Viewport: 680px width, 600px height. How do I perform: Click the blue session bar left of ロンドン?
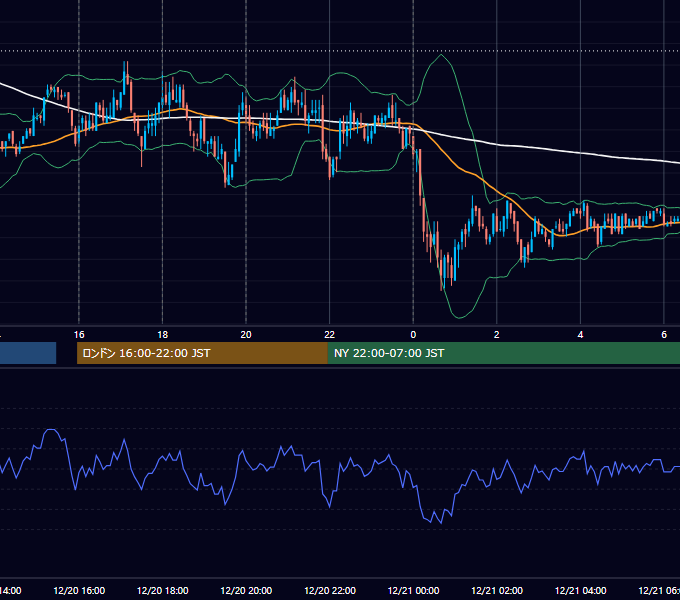[28, 353]
